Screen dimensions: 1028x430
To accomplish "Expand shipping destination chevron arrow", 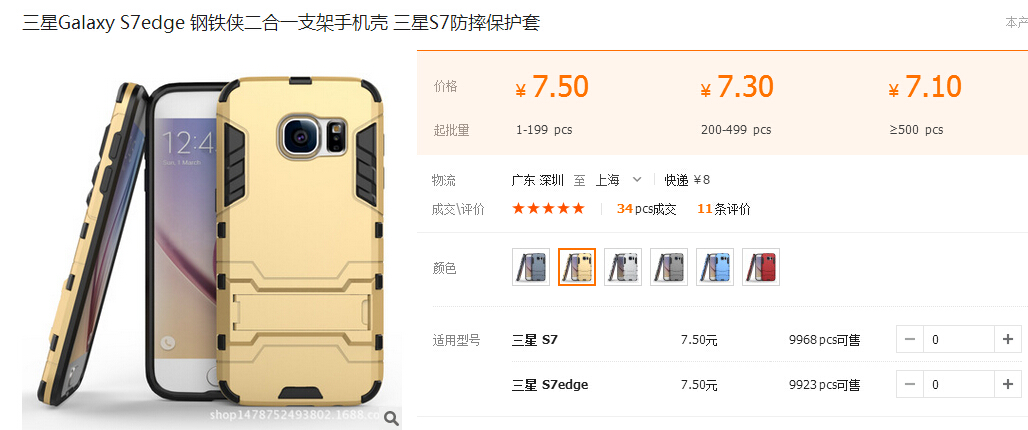I will click(x=637, y=180).
